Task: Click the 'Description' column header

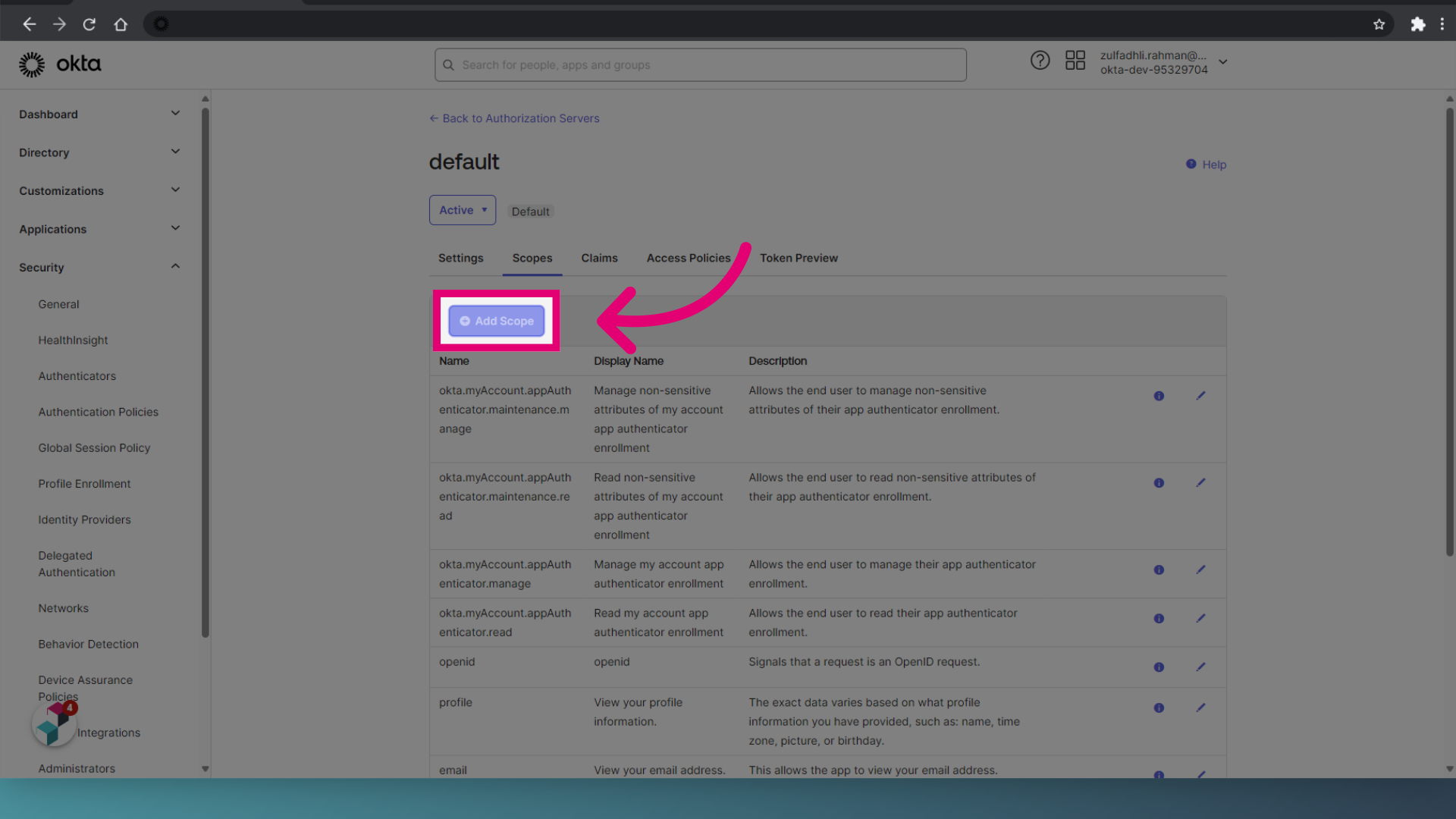Action: 777,361
